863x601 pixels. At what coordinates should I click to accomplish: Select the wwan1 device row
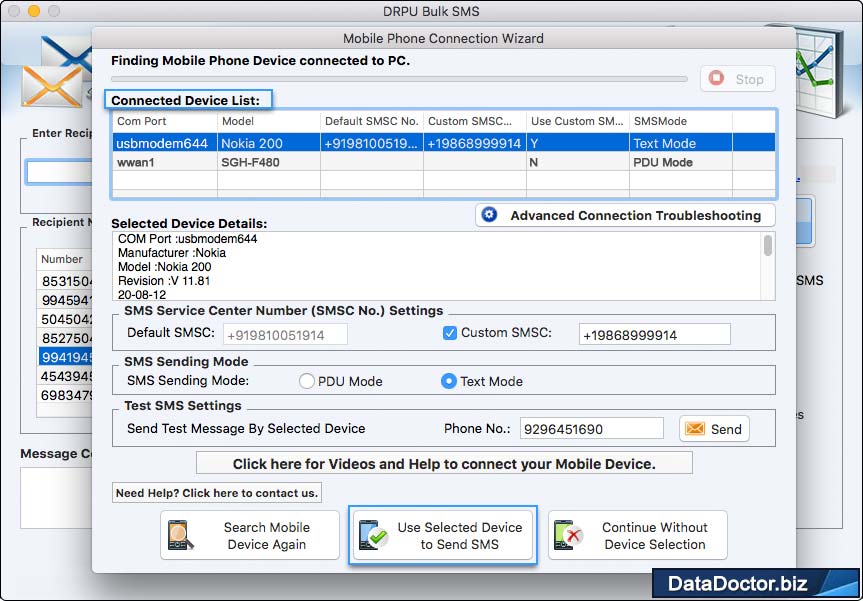pyautogui.click(x=444, y=162)
